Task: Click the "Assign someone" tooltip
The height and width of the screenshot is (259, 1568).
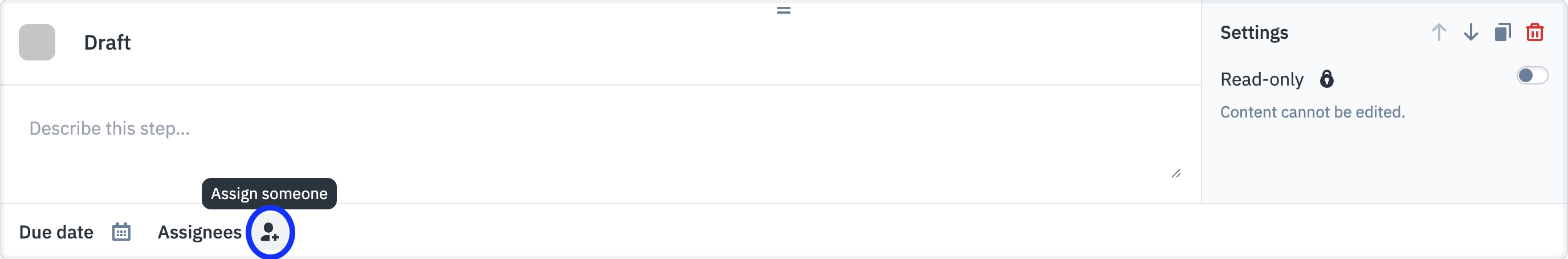Action: (269, 194)
